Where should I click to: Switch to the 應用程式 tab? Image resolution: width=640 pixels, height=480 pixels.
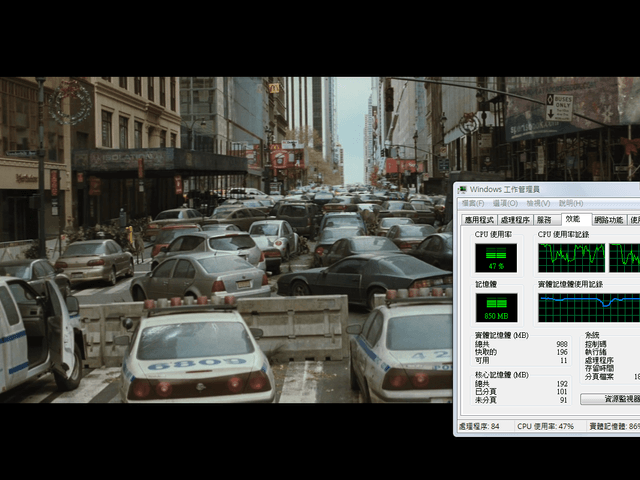coord(479,220)
